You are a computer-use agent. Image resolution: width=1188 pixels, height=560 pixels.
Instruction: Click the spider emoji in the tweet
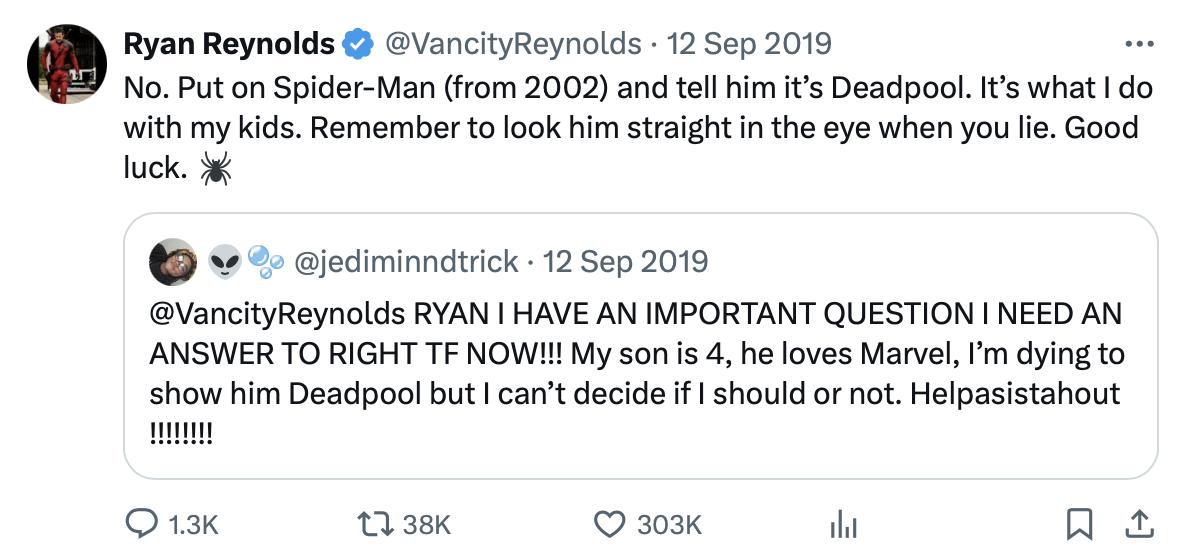coord(215,170)
